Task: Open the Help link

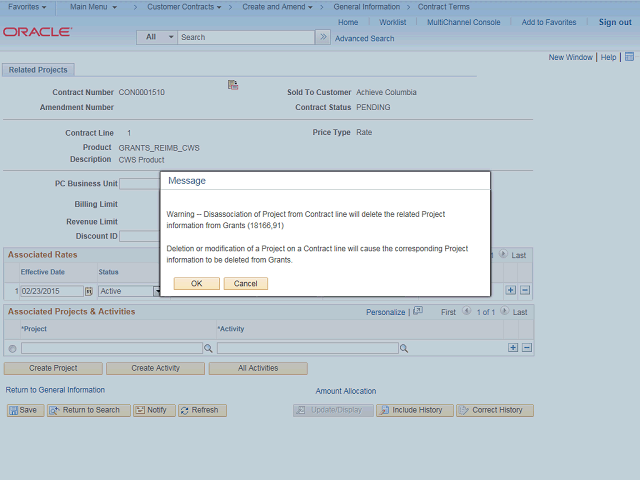Action: [x=608, y=57]
